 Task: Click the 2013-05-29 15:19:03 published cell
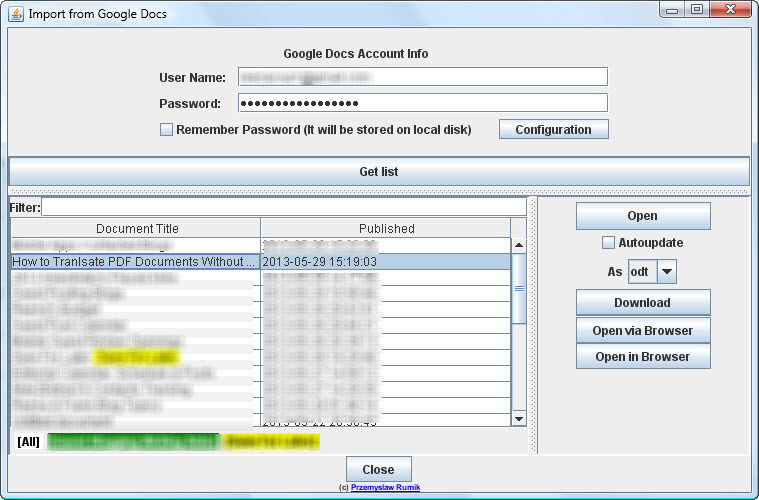(x=386, y=262)
